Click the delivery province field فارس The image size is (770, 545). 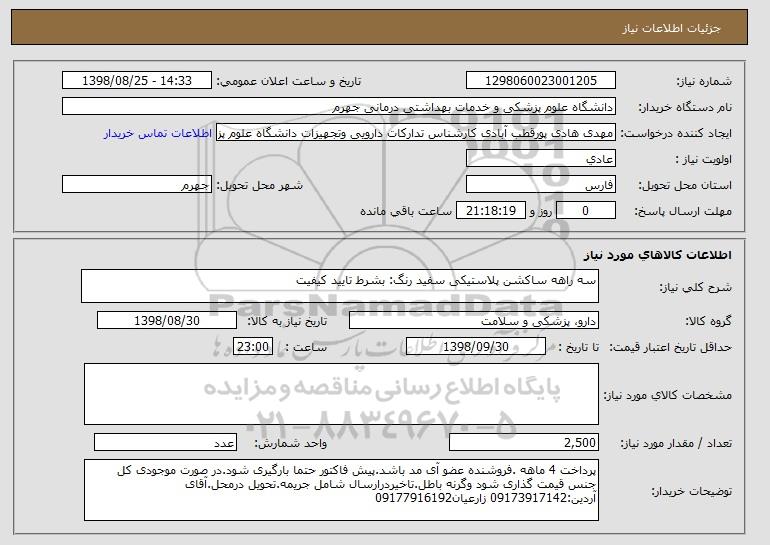[541, 185]
